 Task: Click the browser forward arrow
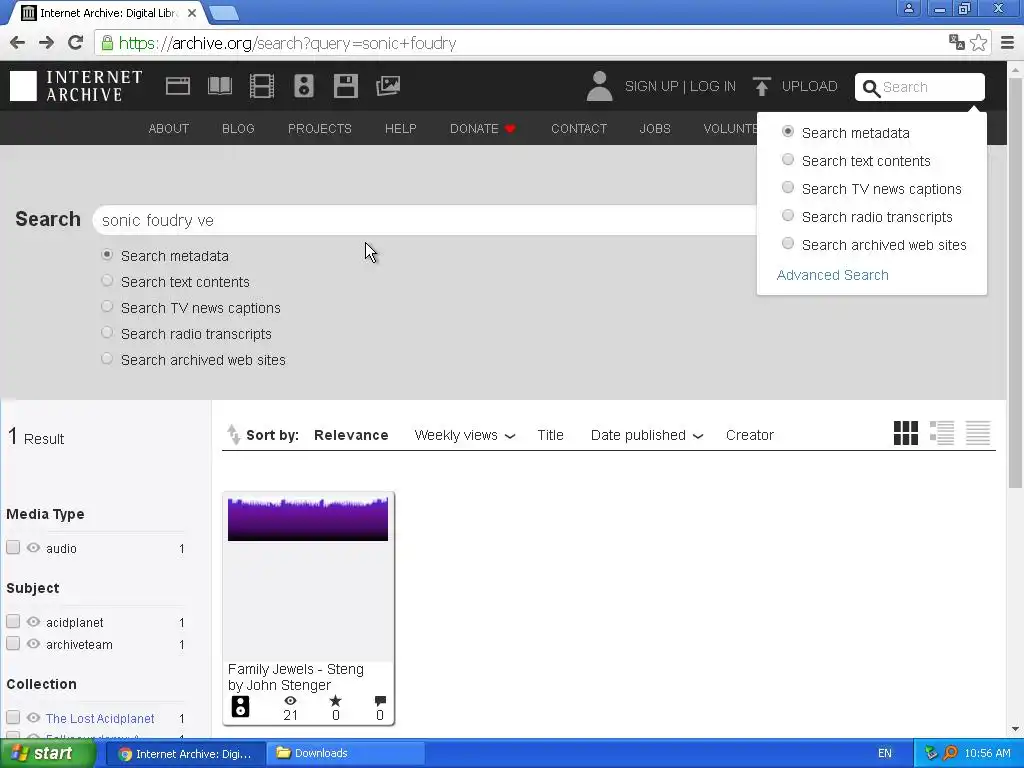click(x=46, y=43)
